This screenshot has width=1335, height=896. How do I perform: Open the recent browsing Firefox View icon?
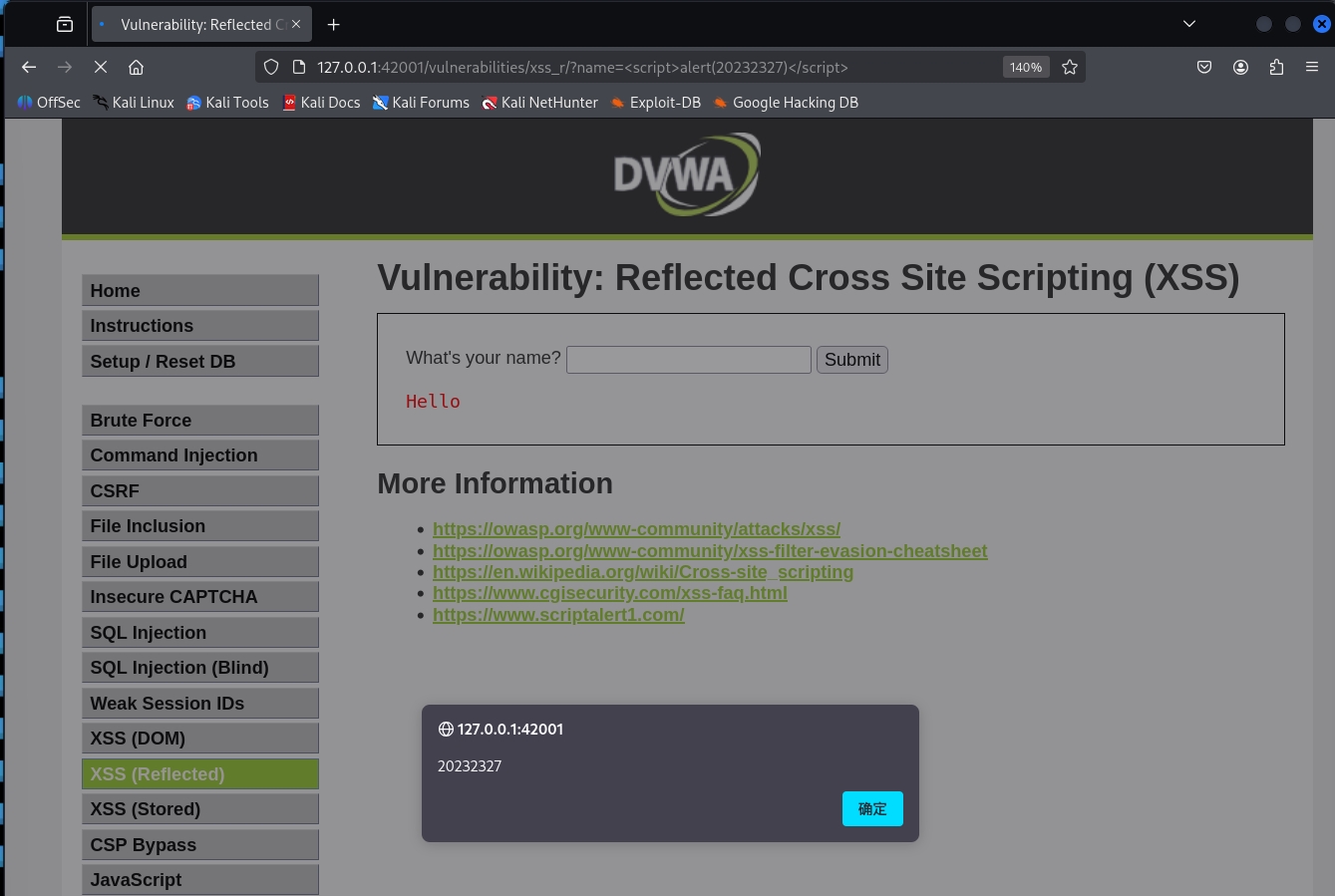point(65,24)
